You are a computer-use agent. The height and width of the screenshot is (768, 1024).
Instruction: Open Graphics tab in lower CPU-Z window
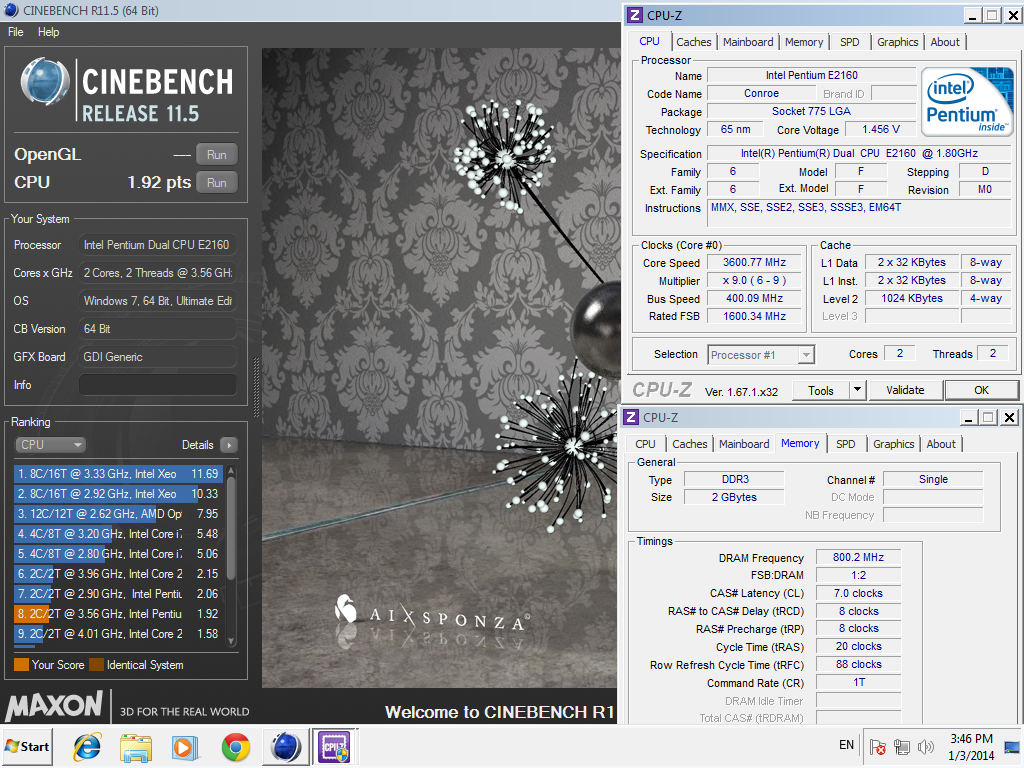point(893,444)
